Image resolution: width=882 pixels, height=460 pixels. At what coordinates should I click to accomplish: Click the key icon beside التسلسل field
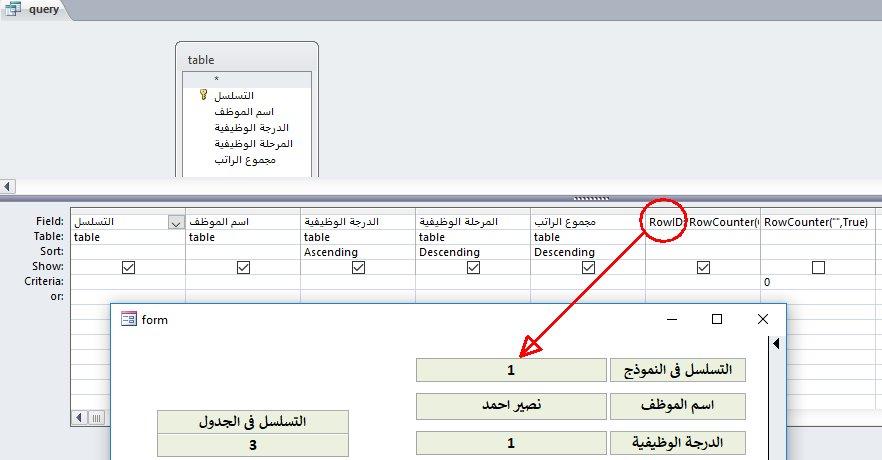point(203,95)
